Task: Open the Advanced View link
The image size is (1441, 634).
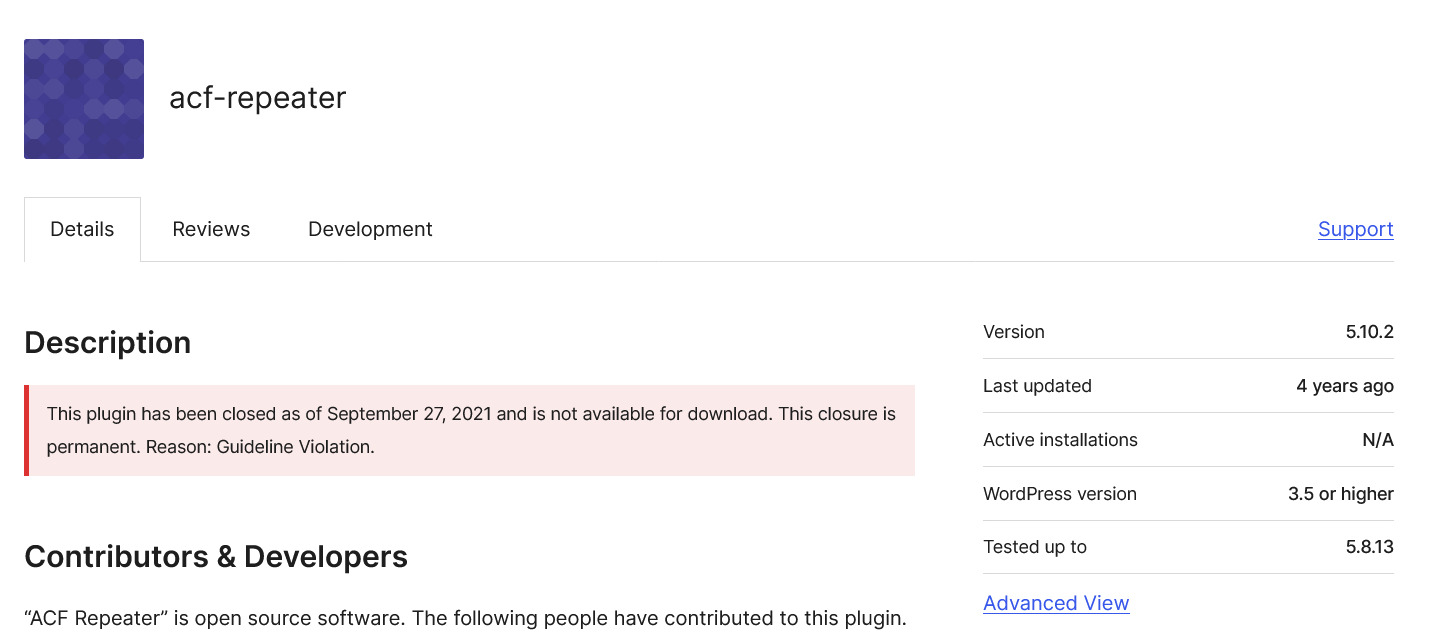Action: (1056, 603)
